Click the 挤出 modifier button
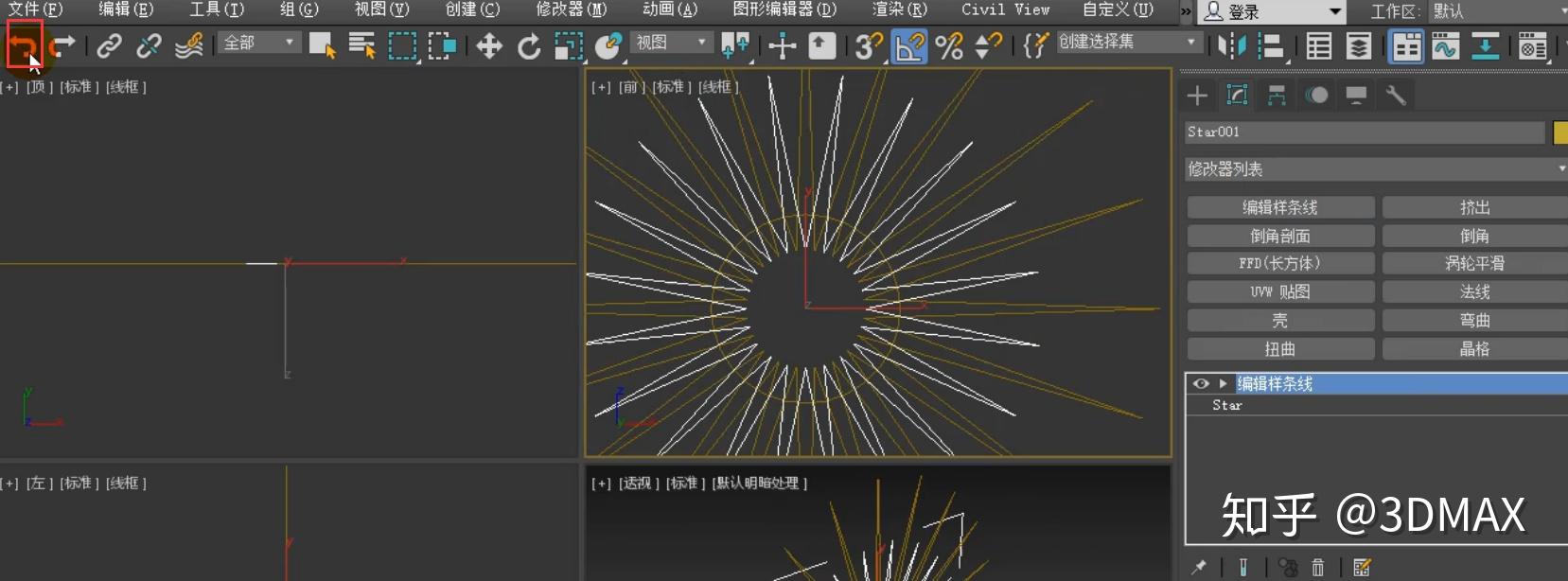Screen dimensions: 1568x581 (x=1474, y=207)
